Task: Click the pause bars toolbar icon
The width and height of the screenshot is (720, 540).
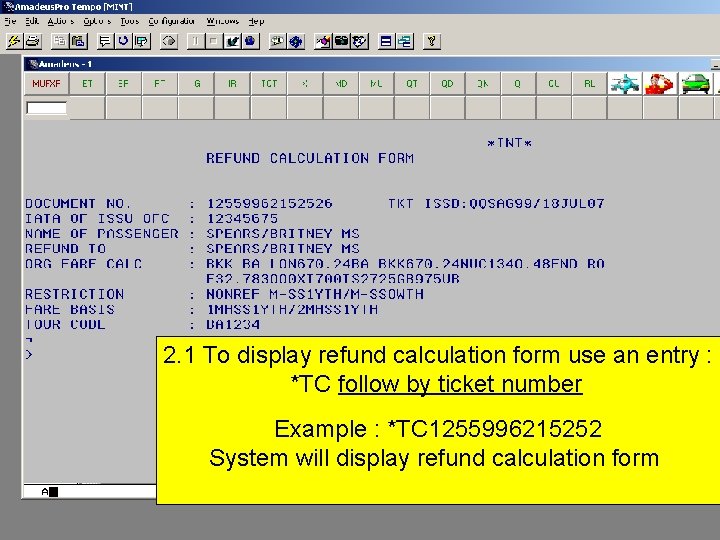Action: (196, 41)
